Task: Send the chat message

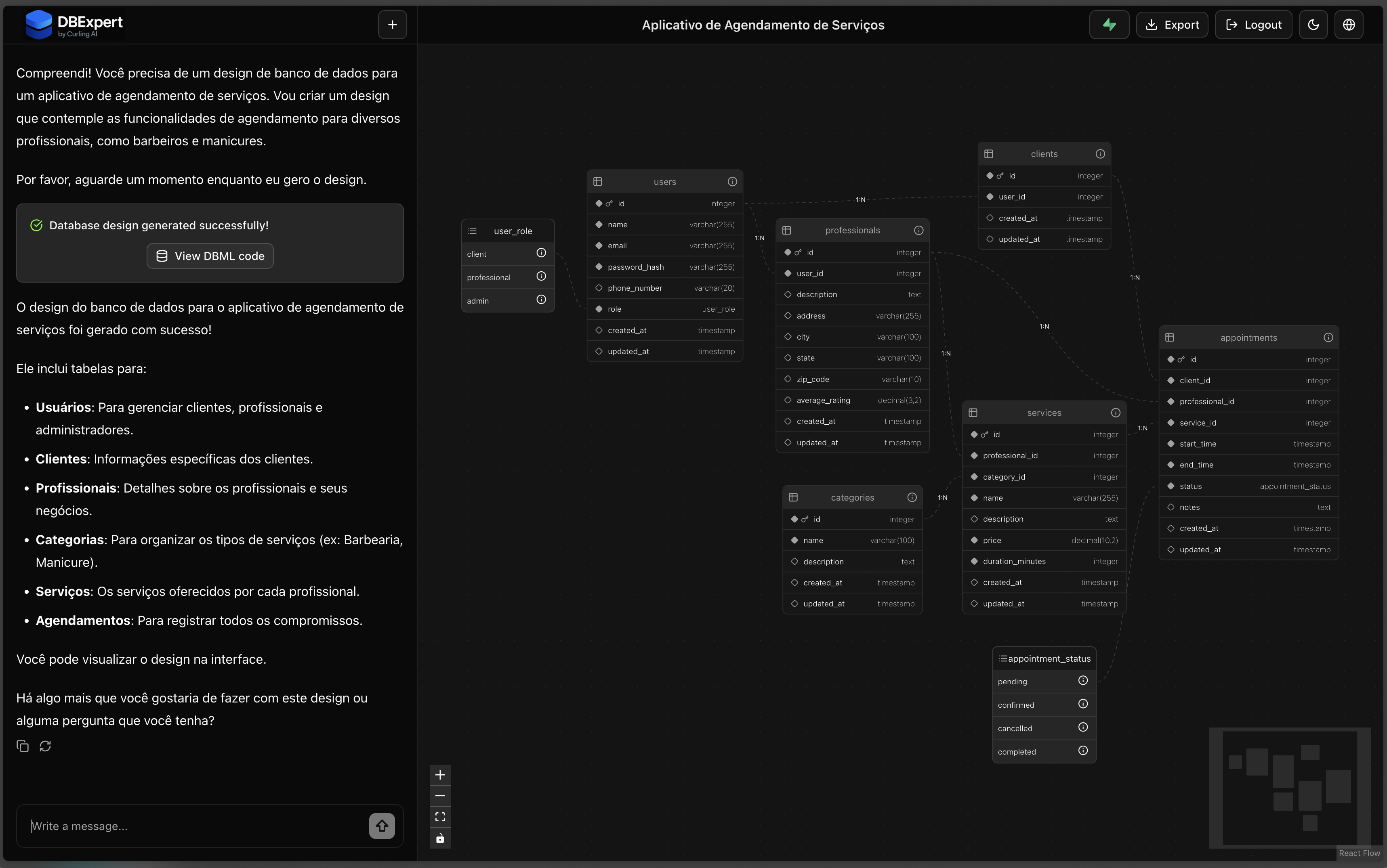Action: coord(382,826)
